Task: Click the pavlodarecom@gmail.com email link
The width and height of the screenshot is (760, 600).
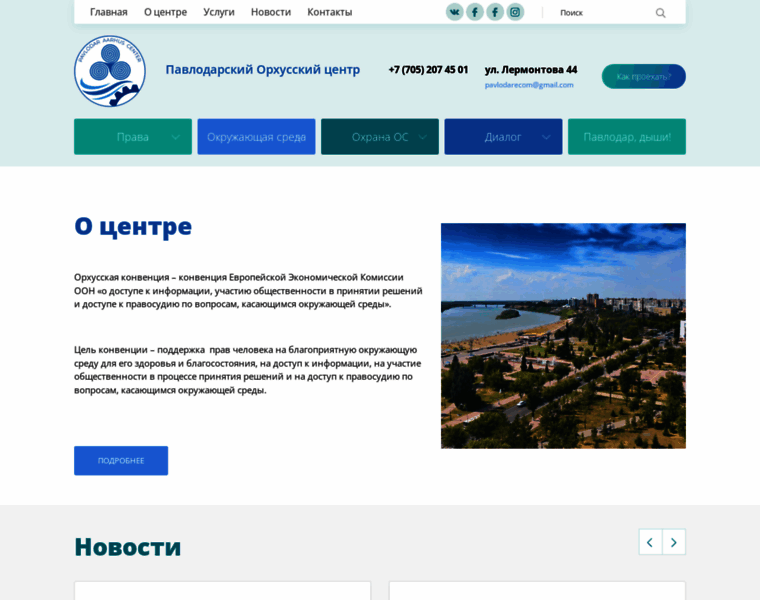Action: (x=529, y=85)
